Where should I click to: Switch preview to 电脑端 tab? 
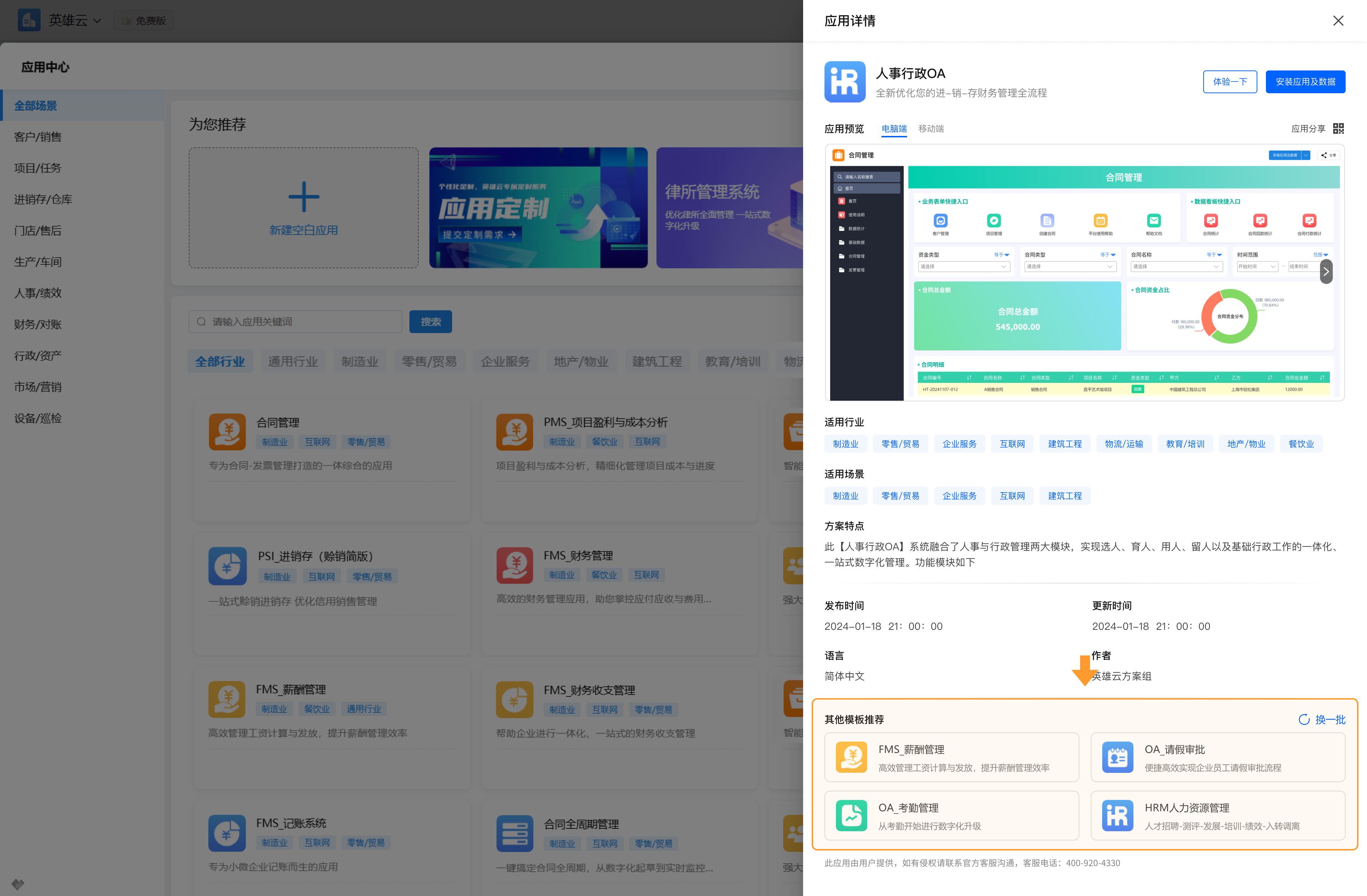pyautogui.click(x=894, y=128)
